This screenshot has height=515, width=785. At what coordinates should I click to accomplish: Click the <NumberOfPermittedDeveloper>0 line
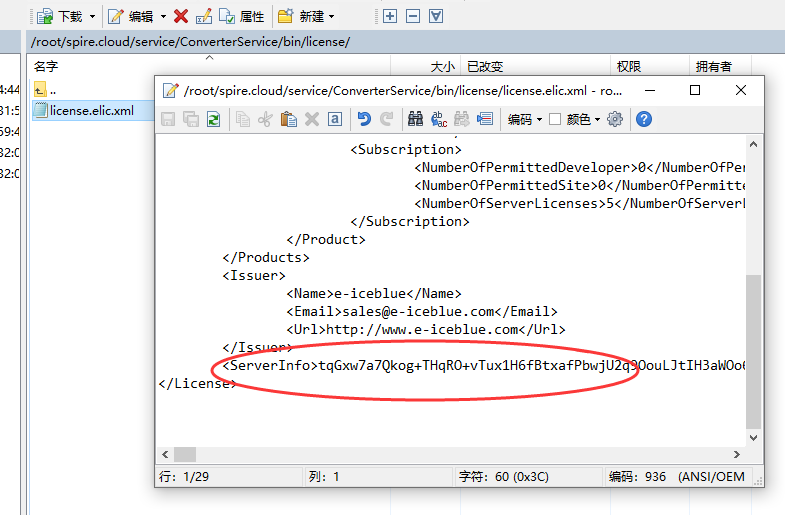[580, 168]
